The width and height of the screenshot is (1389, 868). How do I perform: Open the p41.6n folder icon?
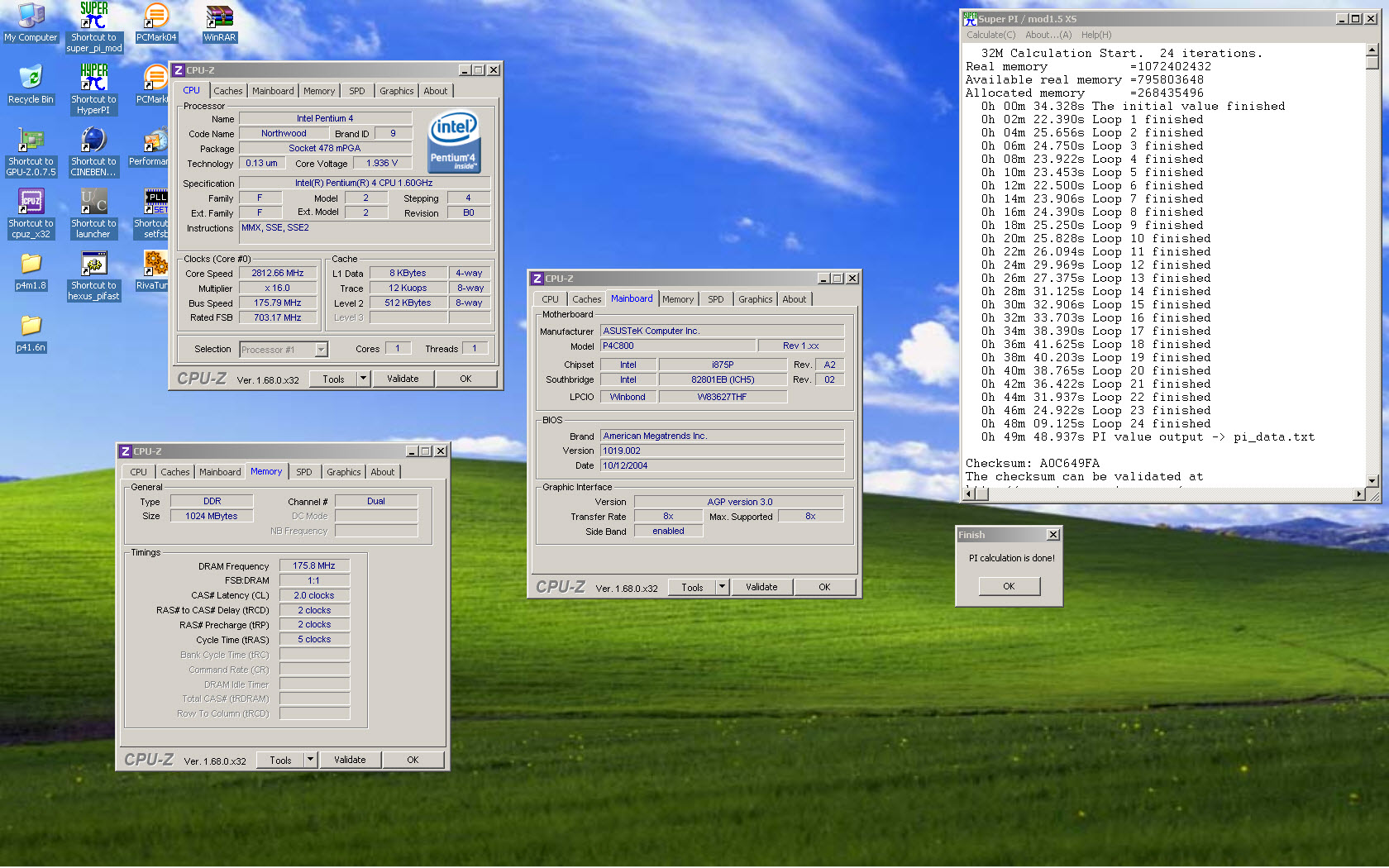tap(31, 334)
